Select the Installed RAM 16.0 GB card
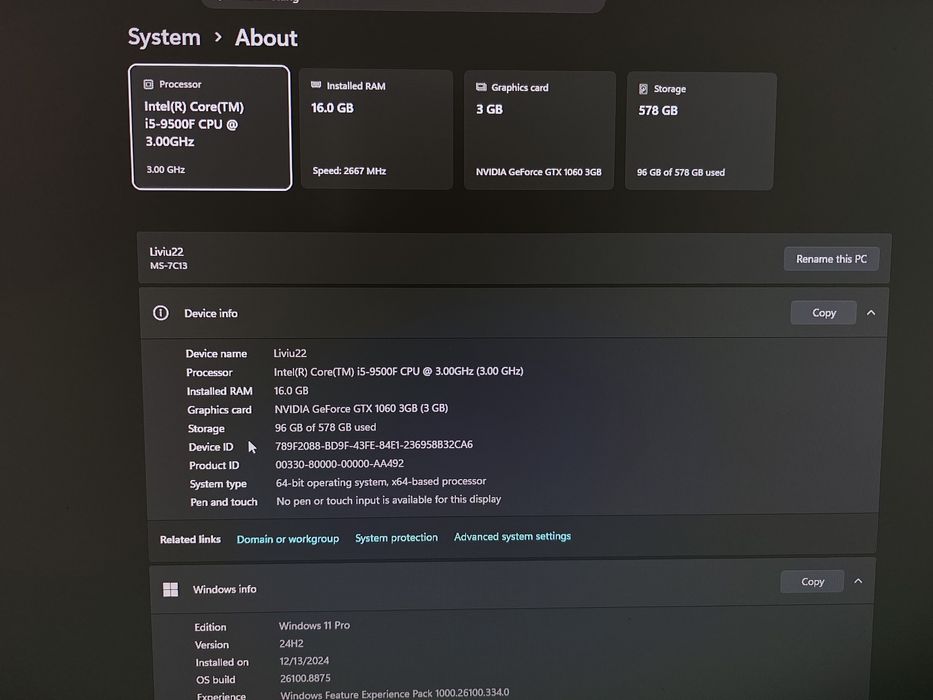Image resolution: width=933 pixels, height=700 pixels. point(377,129)
